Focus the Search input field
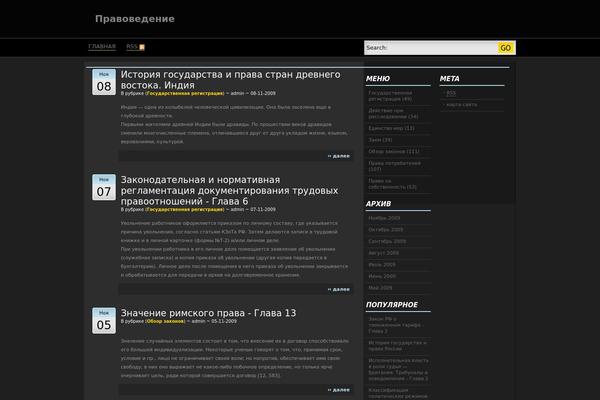 430,48
